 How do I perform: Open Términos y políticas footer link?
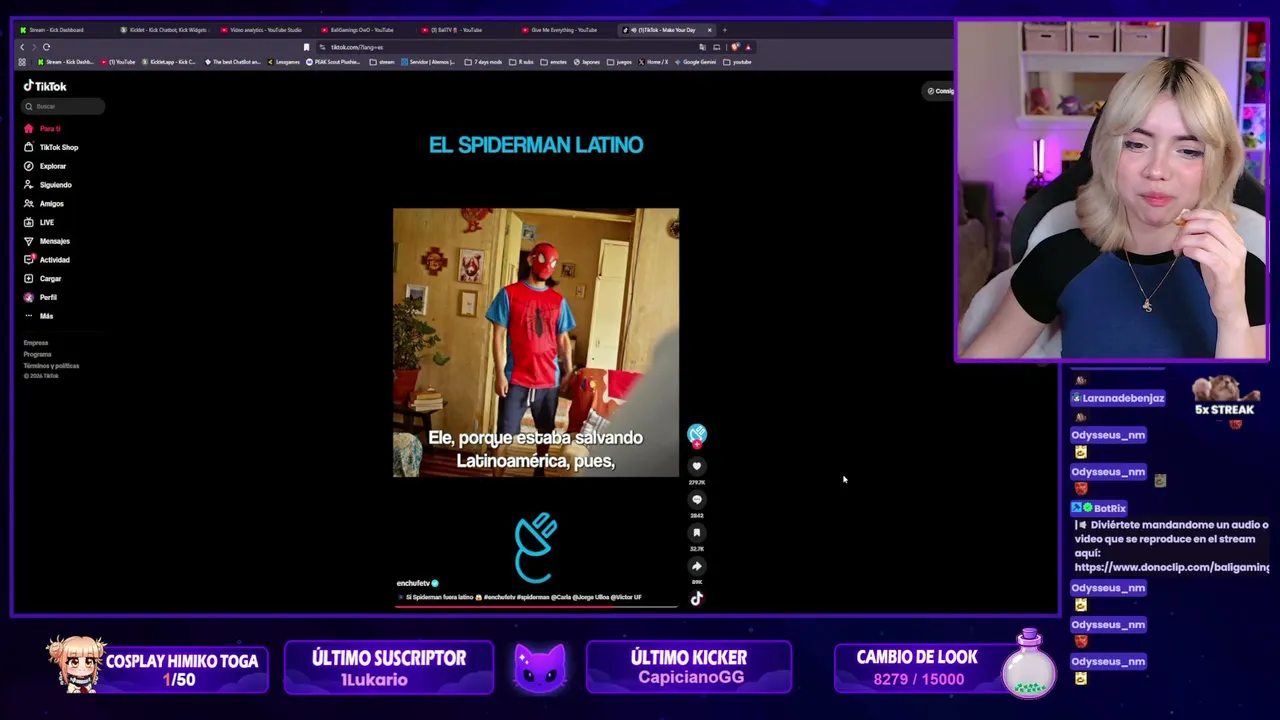tap(51, 366)
